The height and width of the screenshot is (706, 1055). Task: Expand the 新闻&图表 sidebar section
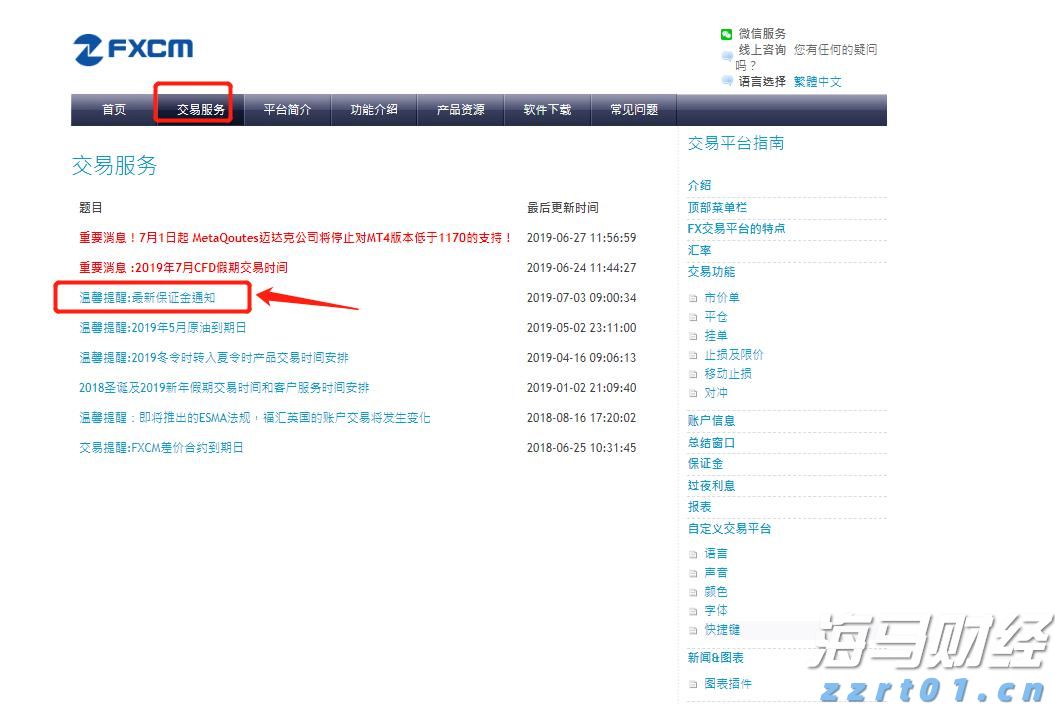tap(713, 657)
